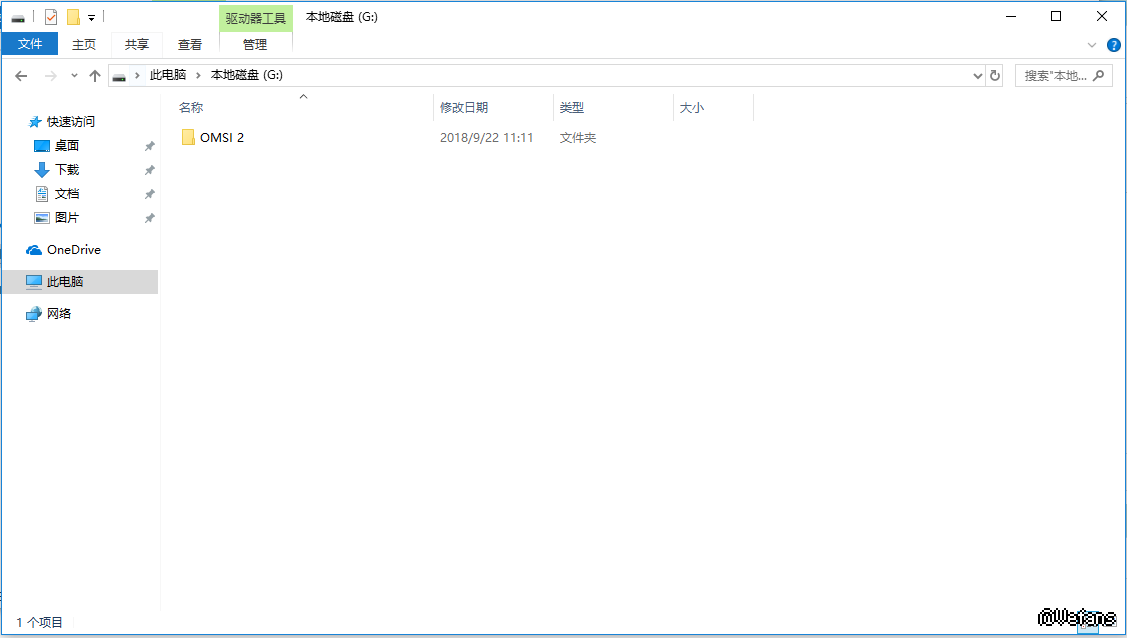The image size is (1127, 638).
Task: Select 快速访问 in the navigation pane
Action: (70, 121)
